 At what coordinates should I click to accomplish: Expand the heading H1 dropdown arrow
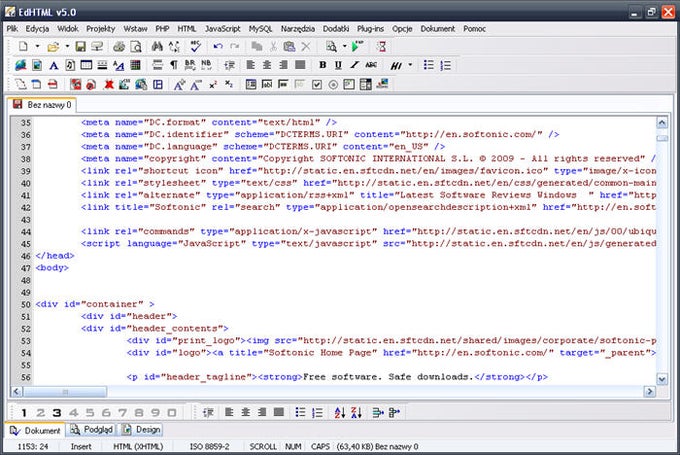[x=410, y=65]
